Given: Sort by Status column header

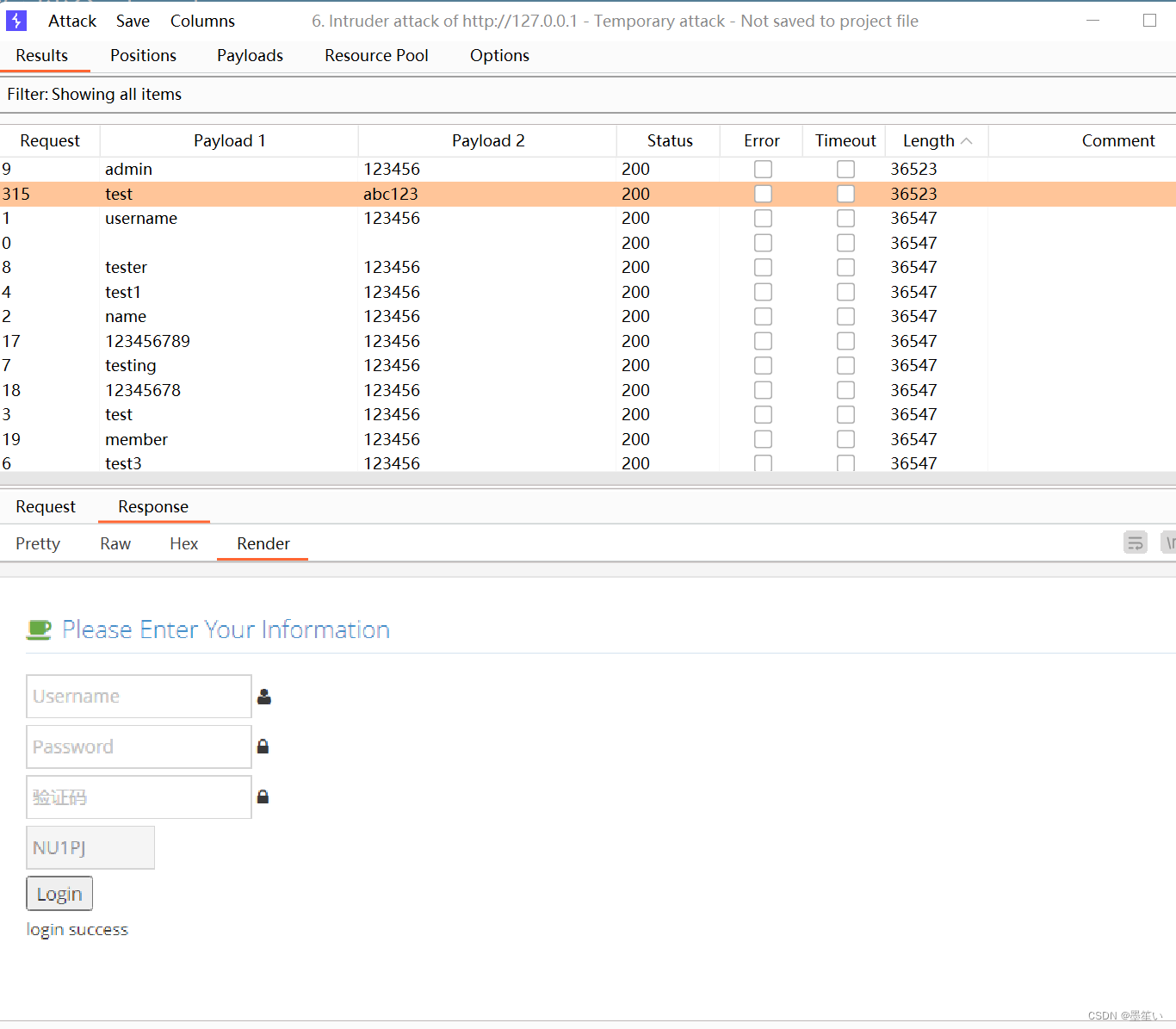Looking at the screenshot, I should [x=670, y=141].
